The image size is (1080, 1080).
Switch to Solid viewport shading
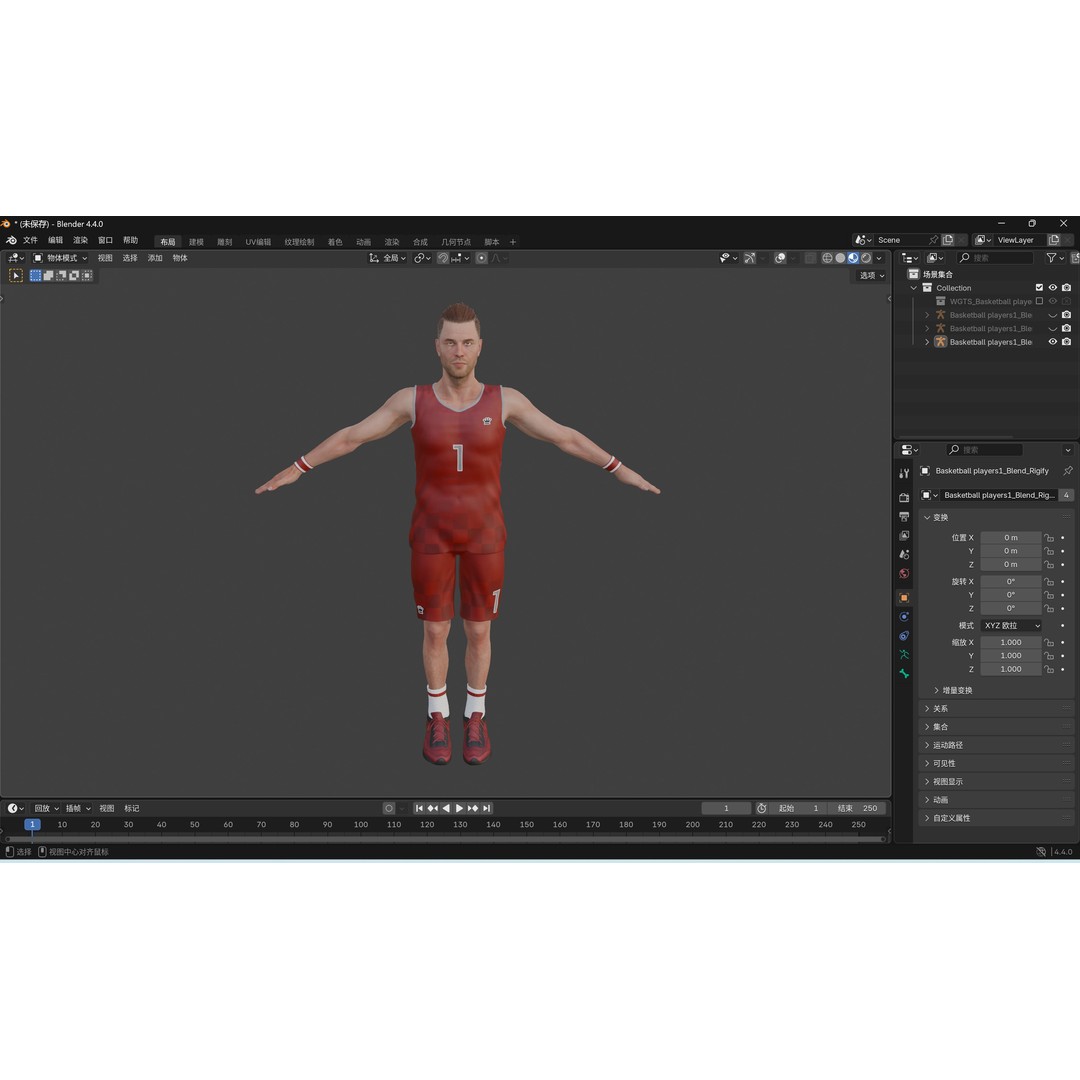pos(840,258)
